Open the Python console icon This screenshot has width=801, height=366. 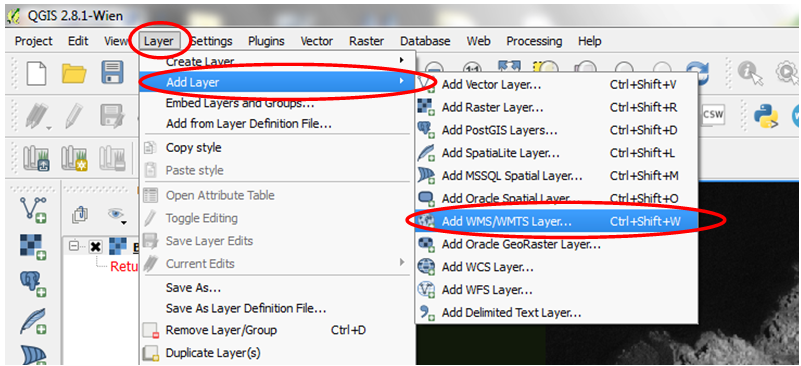(765, 116)
